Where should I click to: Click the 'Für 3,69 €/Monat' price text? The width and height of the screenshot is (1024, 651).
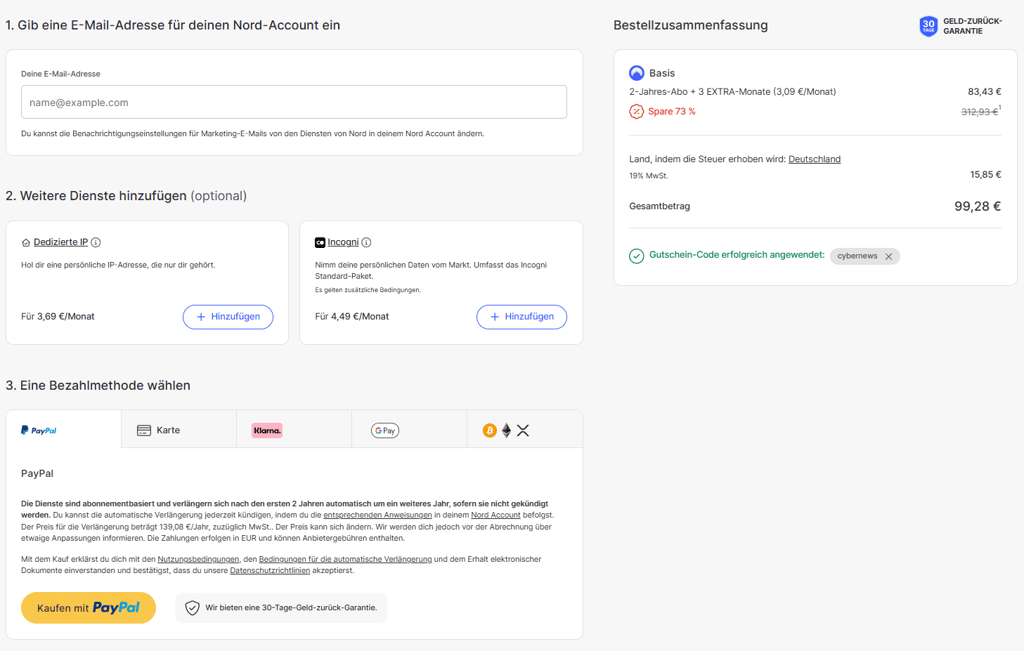tap(57, 317)
